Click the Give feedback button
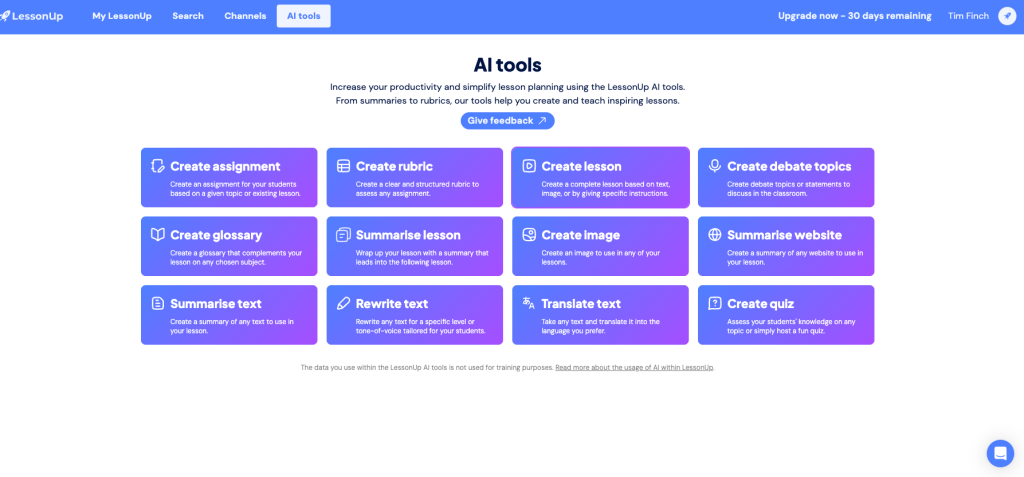1024x477 pixels. 507,121
